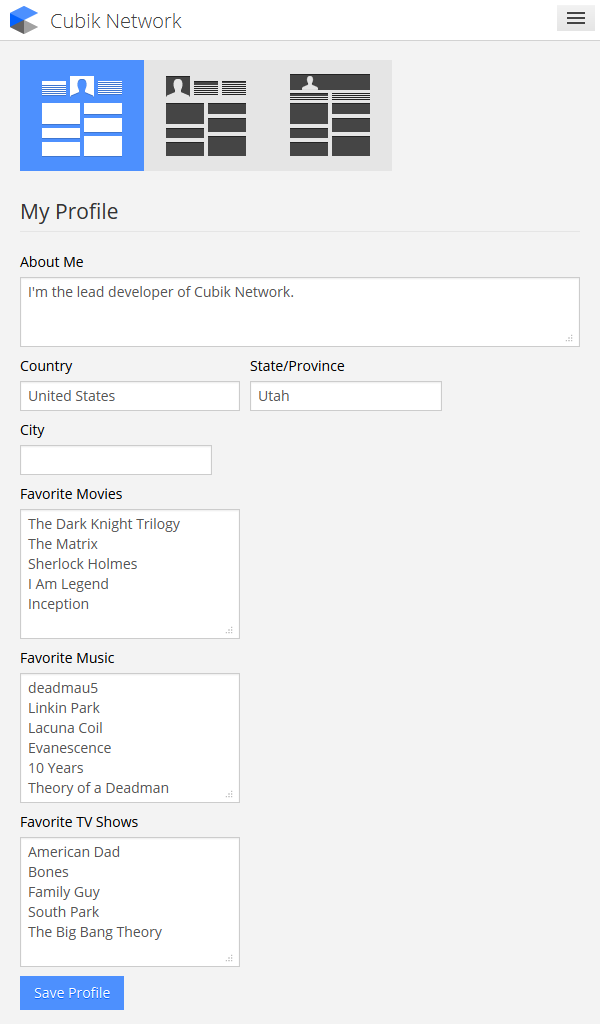
Task: Click inside the Favorite Music box
Action: pos(130,738)
